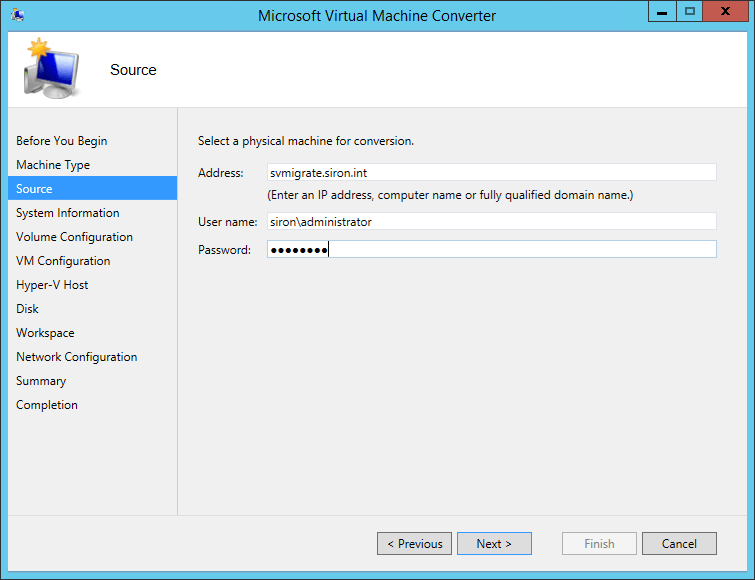Click the Address: label

(x=221, y=173)
